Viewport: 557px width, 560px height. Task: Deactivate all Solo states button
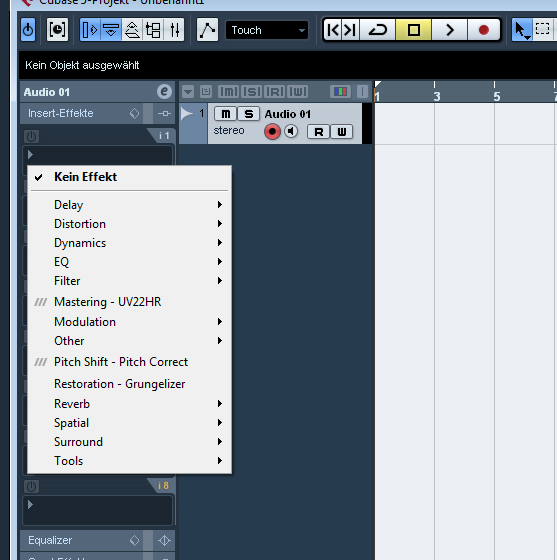(x=252, y=92)
